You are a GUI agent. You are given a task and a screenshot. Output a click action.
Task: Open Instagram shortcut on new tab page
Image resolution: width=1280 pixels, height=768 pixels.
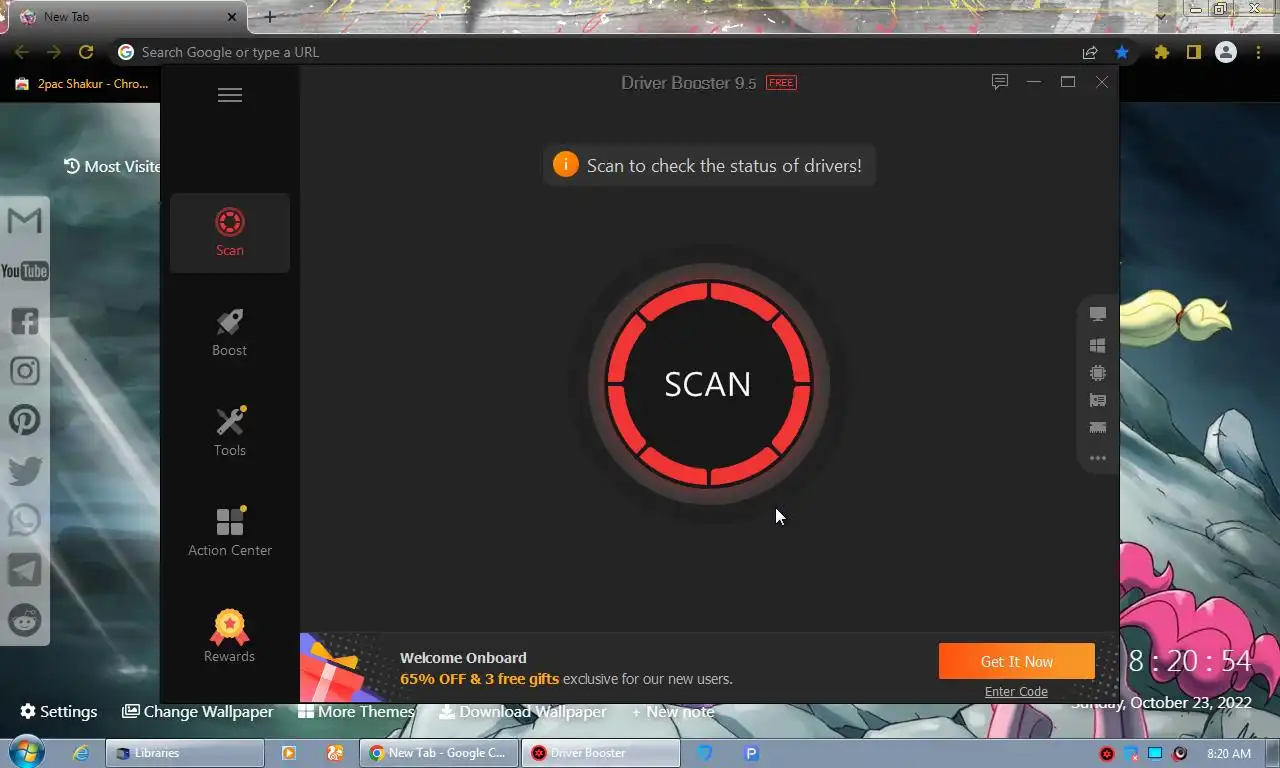tap(25, 371)
